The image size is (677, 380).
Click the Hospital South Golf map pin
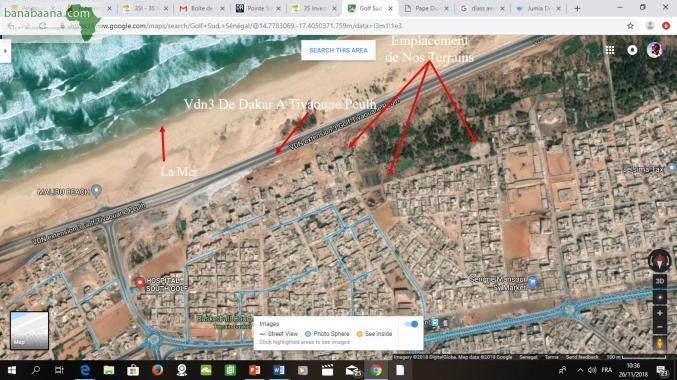point(139,282)
